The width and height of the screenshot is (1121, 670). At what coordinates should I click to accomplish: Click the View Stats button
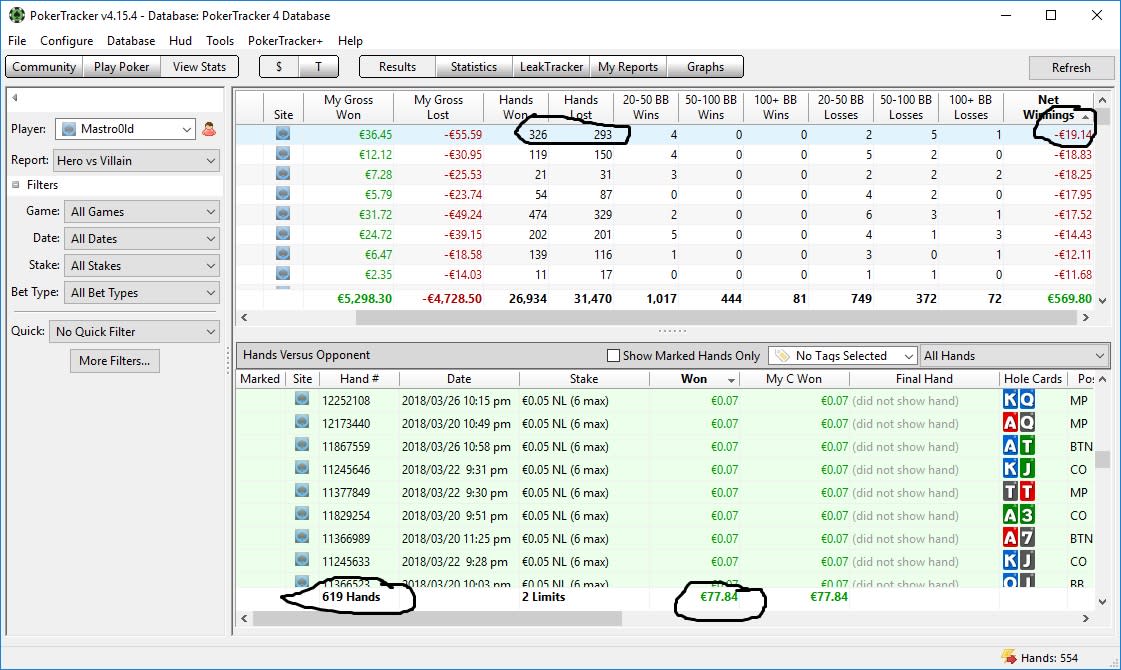[199, 66]
